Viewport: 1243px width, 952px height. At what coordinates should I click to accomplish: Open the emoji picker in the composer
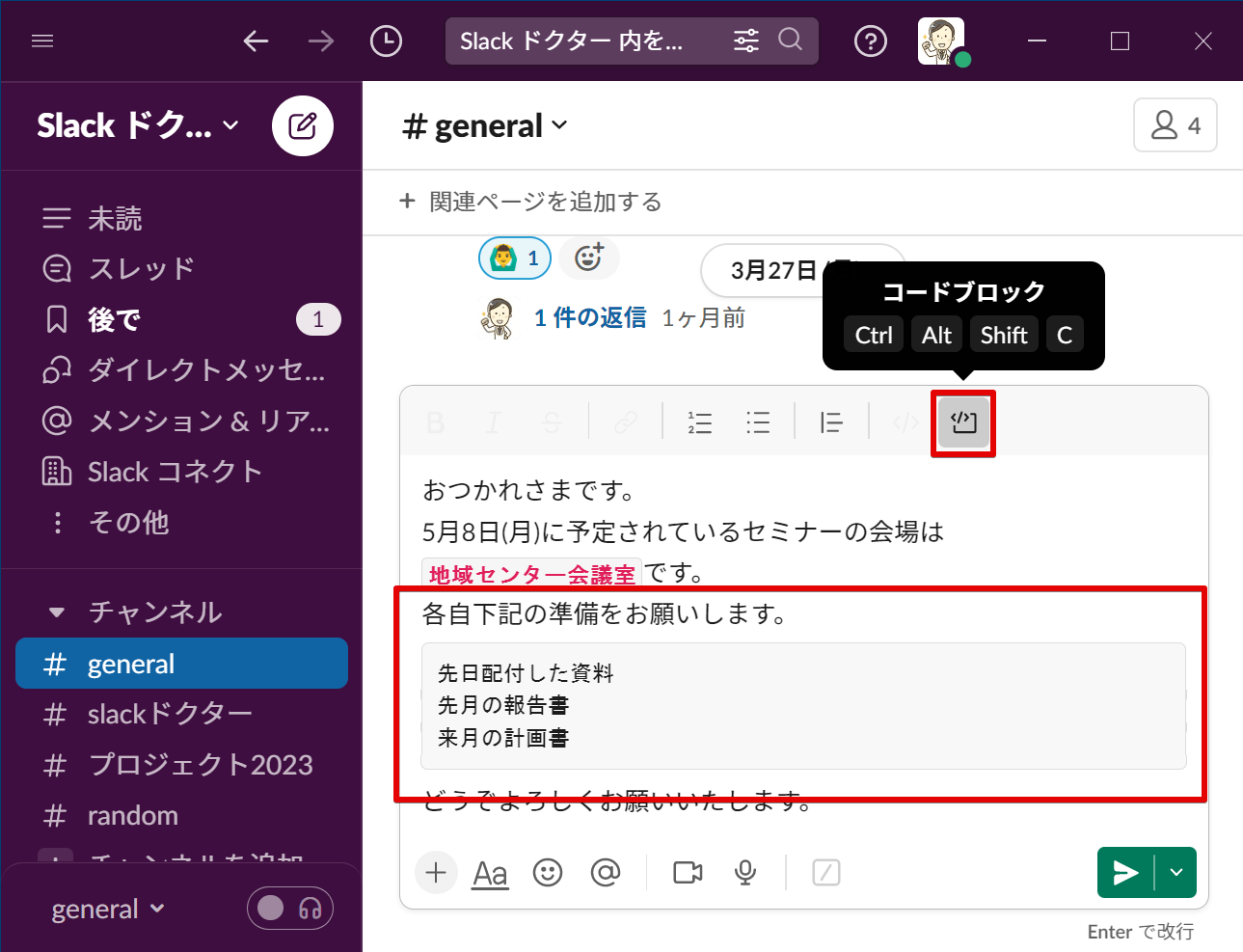[x=548, y=872]
